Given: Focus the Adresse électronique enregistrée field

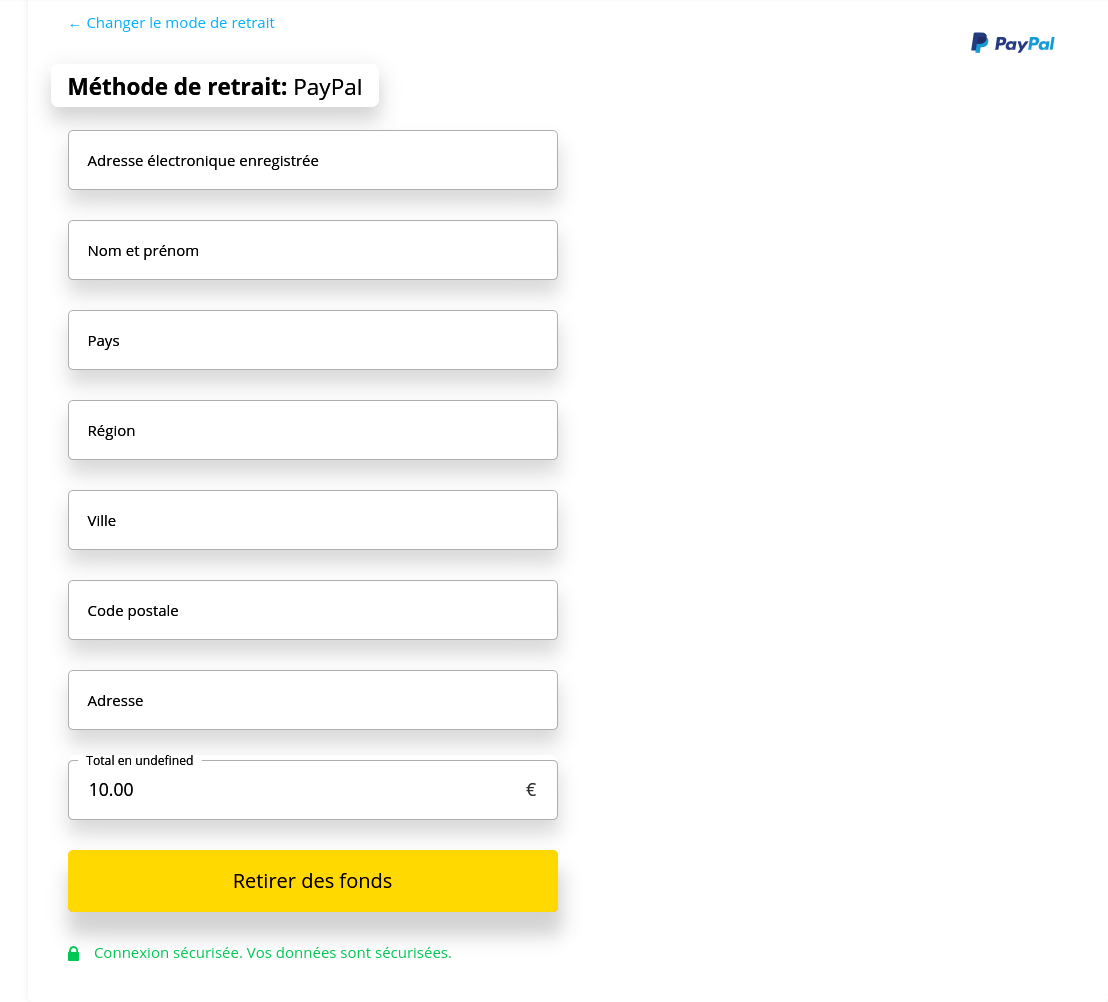Looking at the screenshot, I should (313, 160).
